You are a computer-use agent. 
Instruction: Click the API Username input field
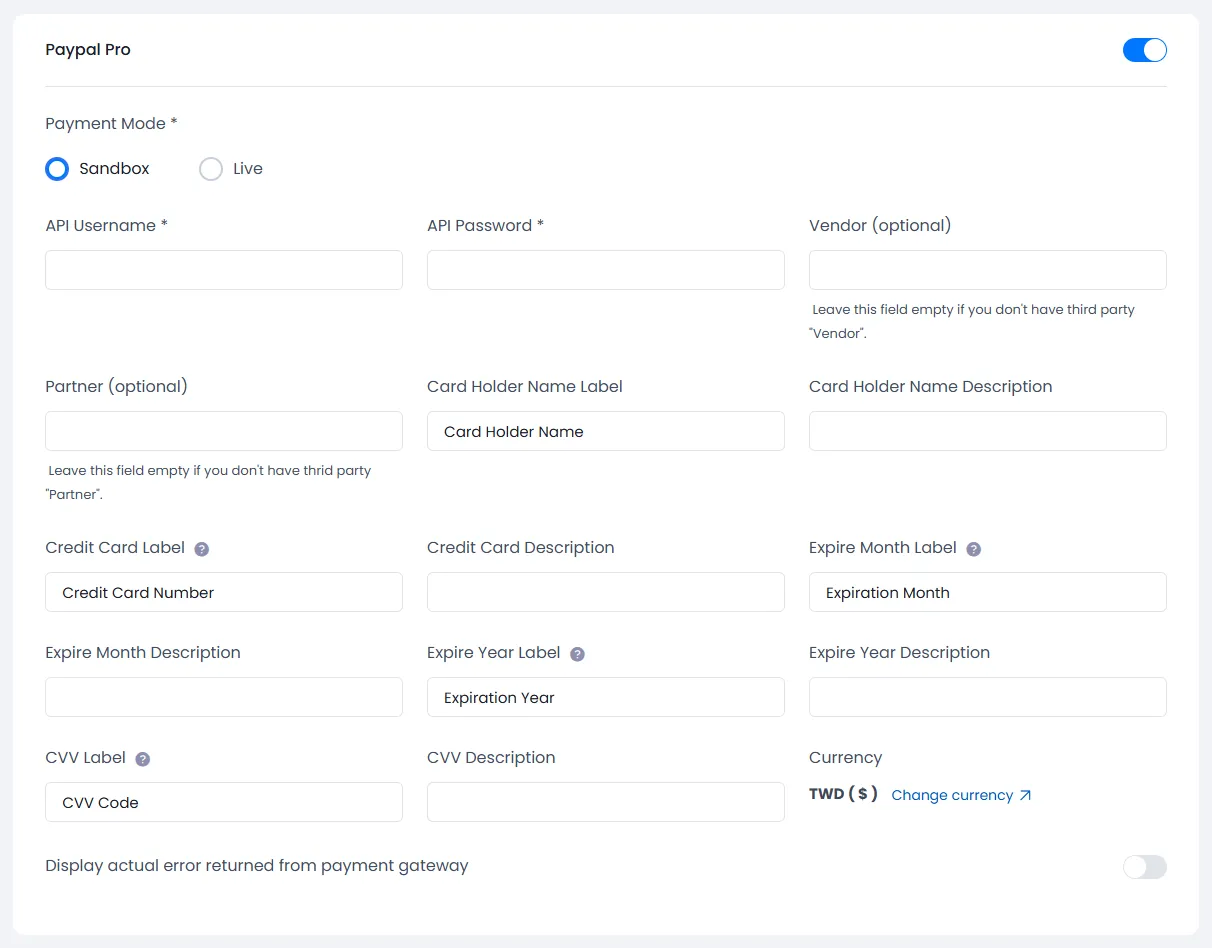pos(224,270)
